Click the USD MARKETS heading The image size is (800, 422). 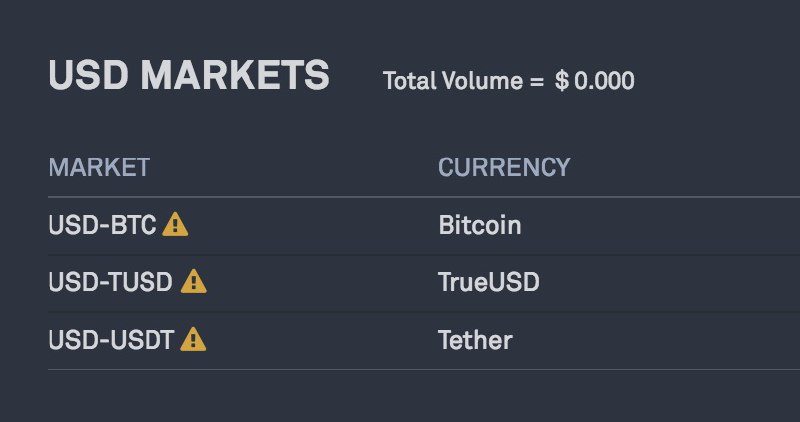point(188,77)
